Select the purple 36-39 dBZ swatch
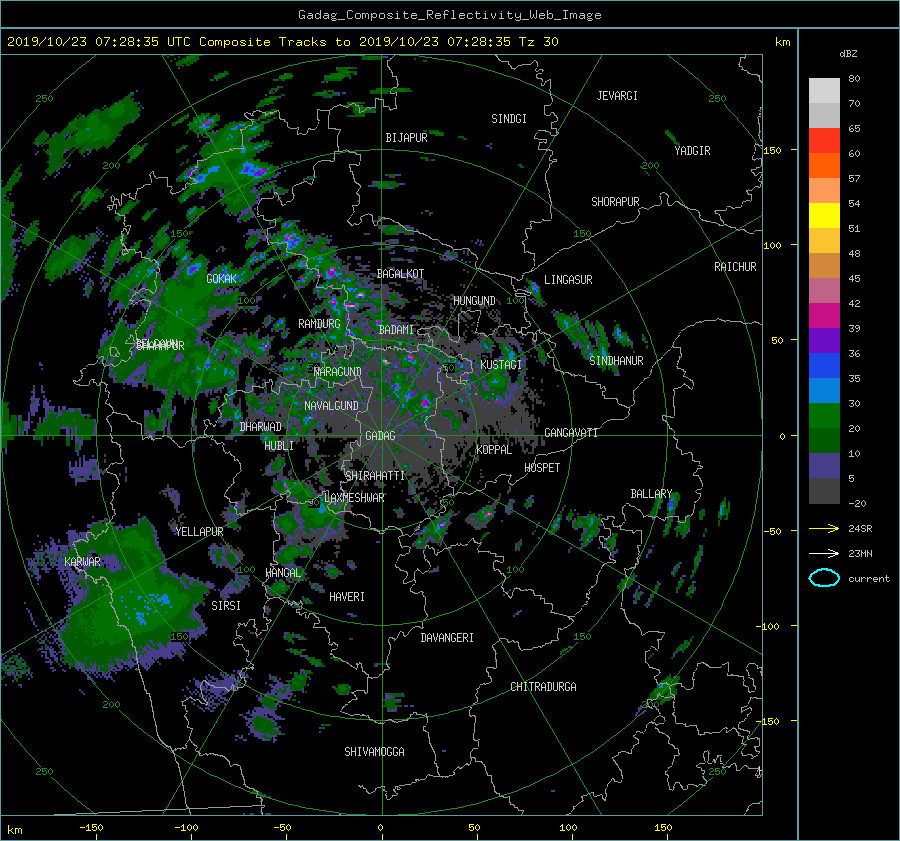900x841 pixels. tap(824, 340)
